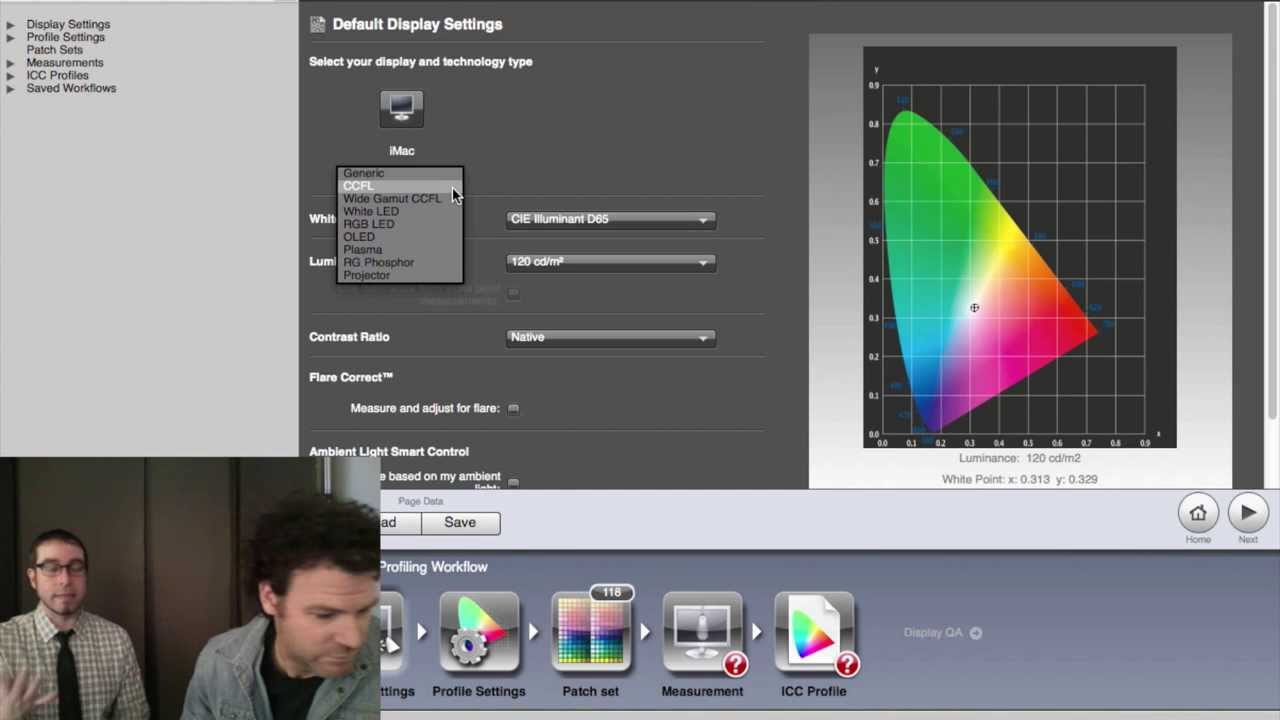
Task: Click the Measurements sidebar label
Action: point(65,62)
